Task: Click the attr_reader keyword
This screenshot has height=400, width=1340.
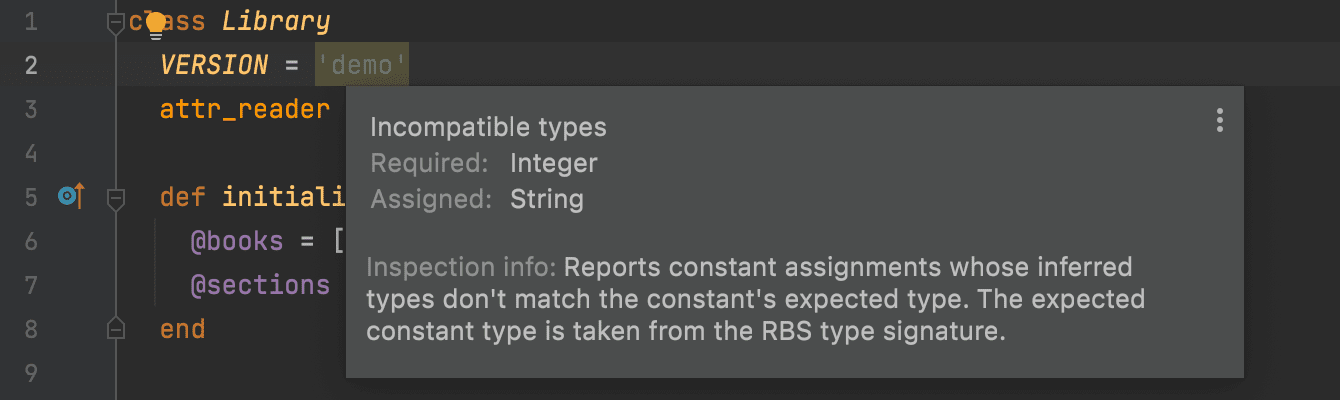Action: (x=245, y=110)
